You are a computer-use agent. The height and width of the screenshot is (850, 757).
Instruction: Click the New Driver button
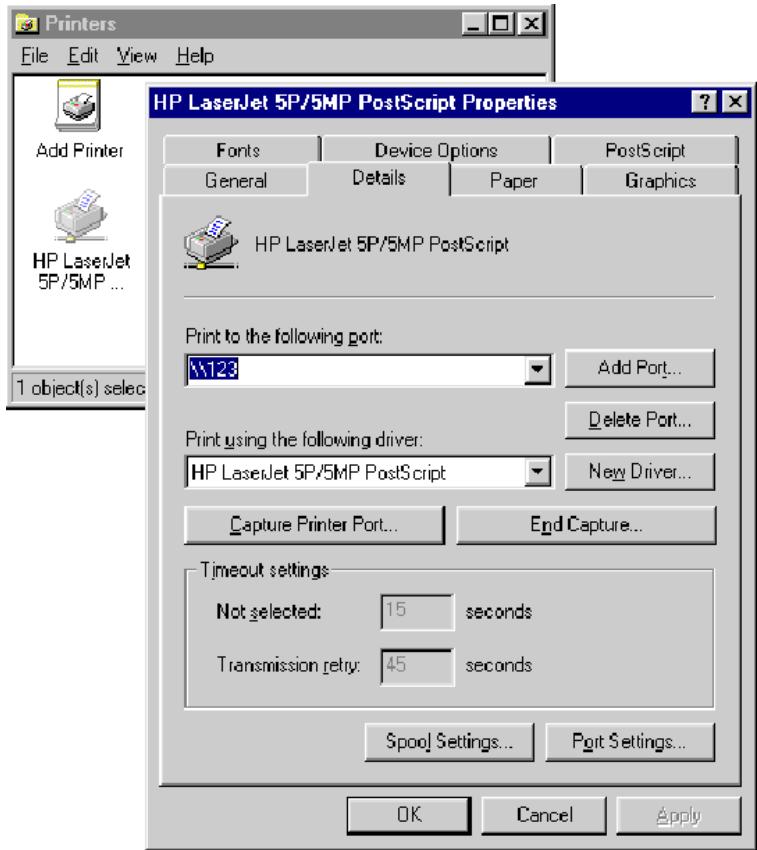click(640, 472)
